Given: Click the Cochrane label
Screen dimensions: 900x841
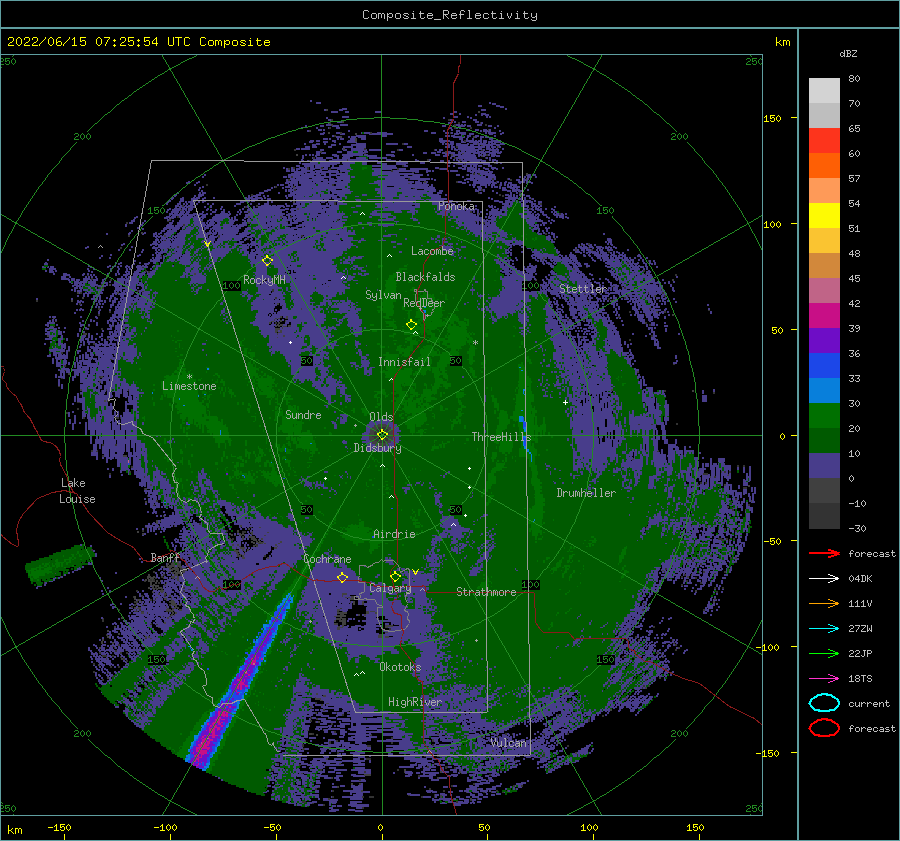Looking at the screenshot, I should coord(327,559).
